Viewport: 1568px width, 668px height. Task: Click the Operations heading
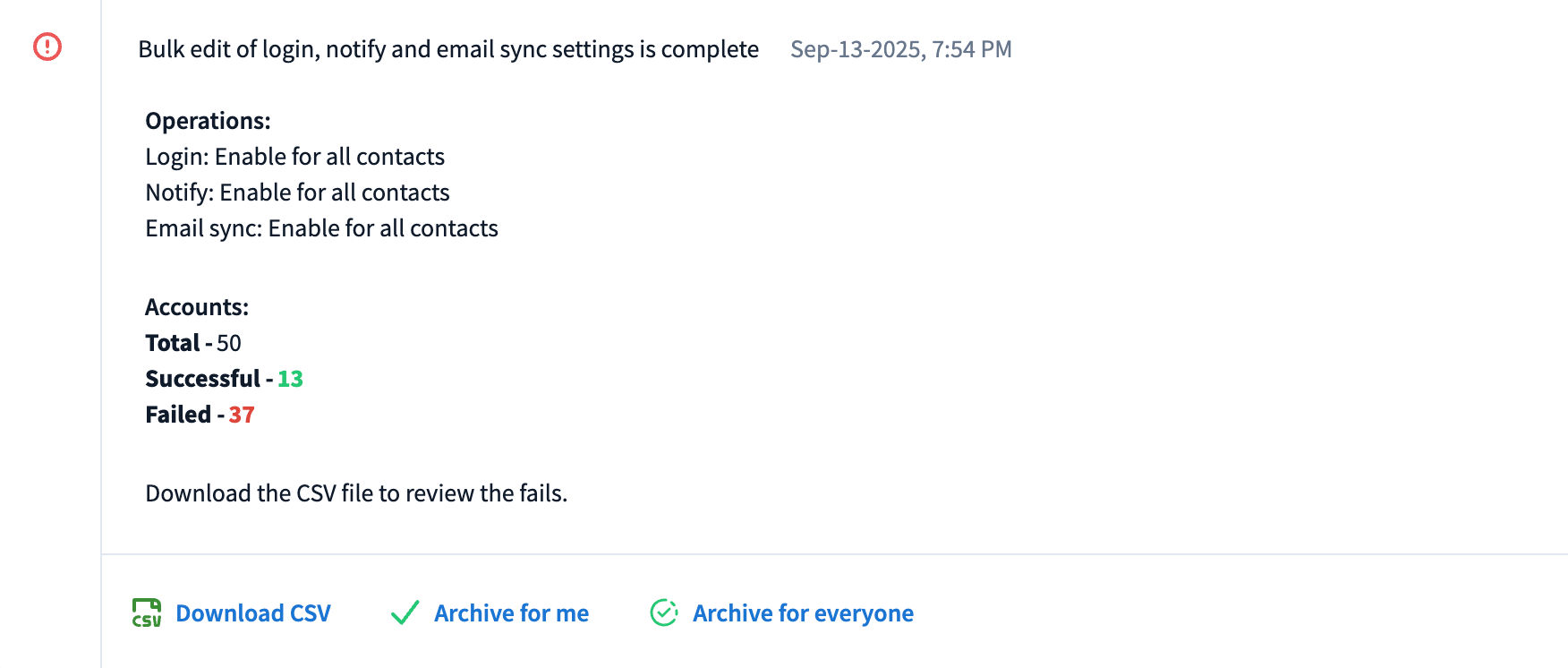pos(208,121)
